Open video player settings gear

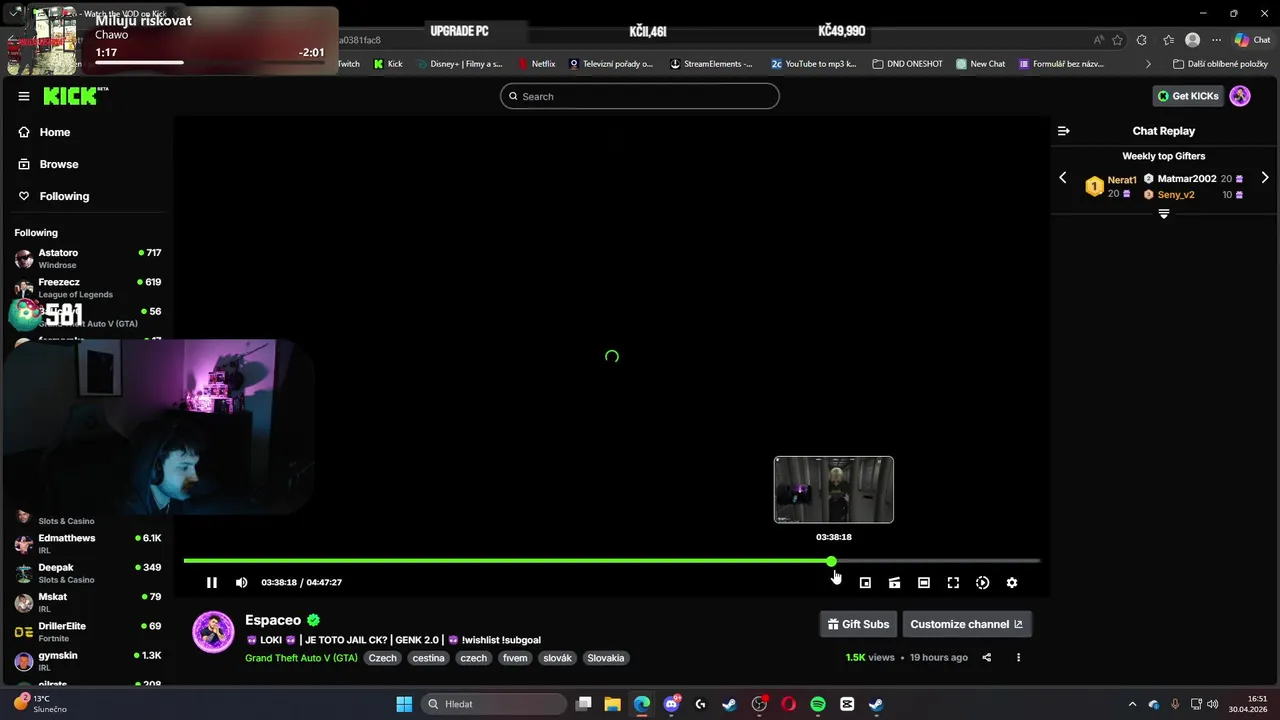click(1012, 583)
